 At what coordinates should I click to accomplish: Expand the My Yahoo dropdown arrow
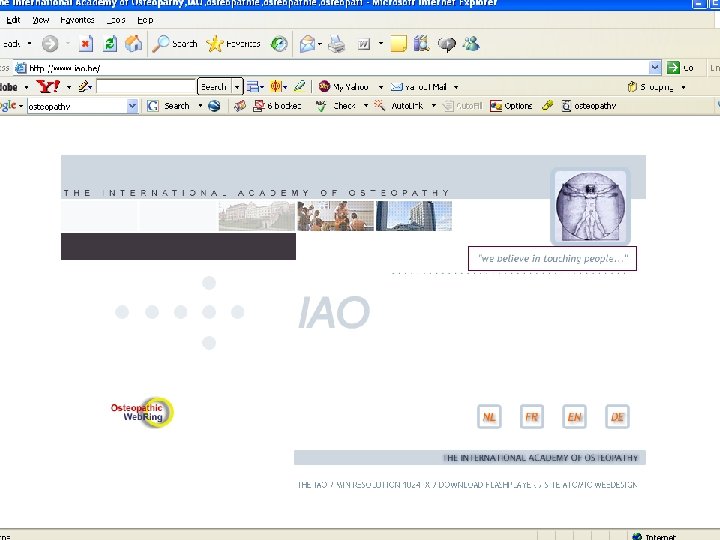pos(381,87)
